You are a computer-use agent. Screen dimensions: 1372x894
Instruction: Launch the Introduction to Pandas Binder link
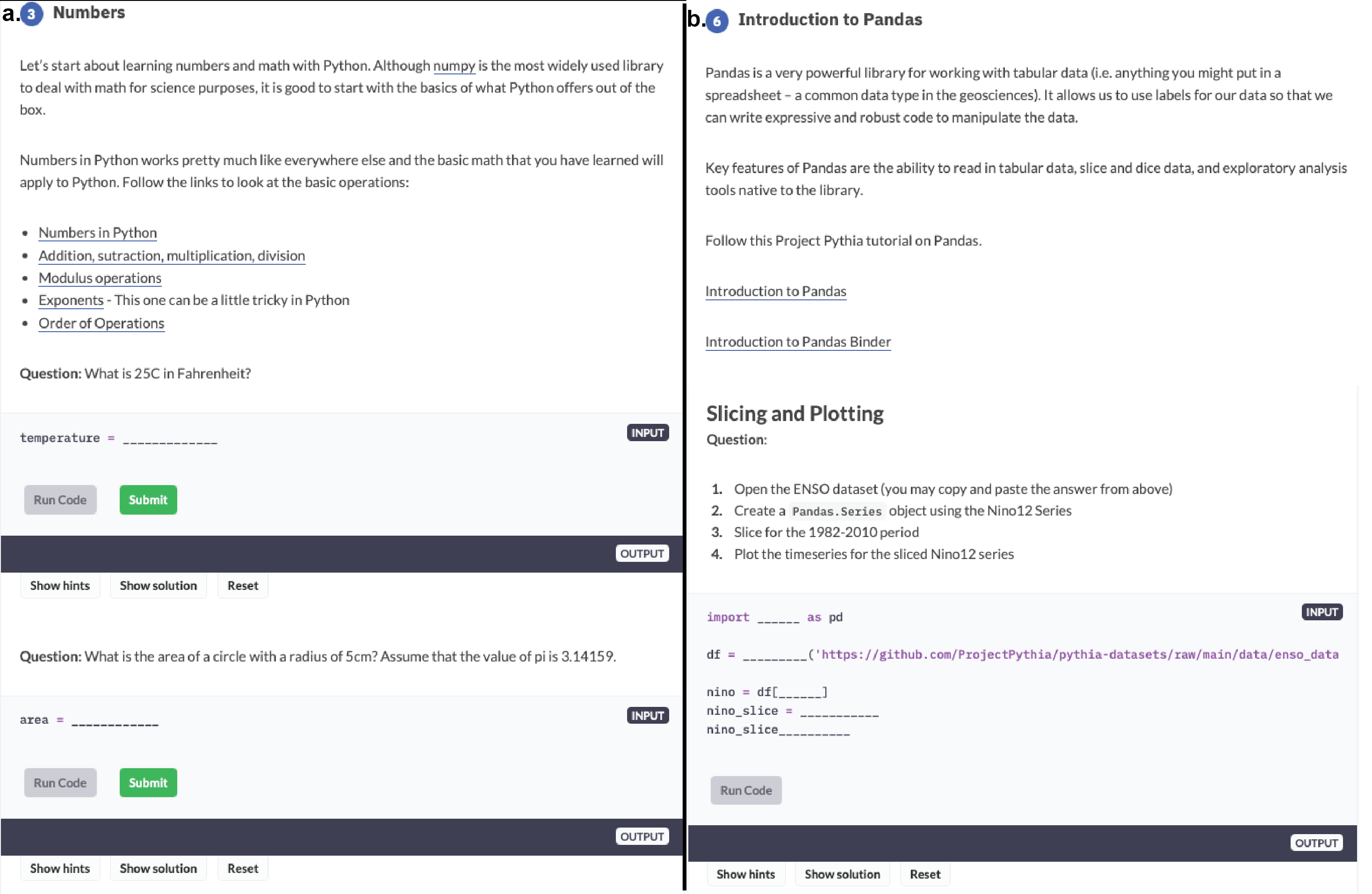point(797,342)
